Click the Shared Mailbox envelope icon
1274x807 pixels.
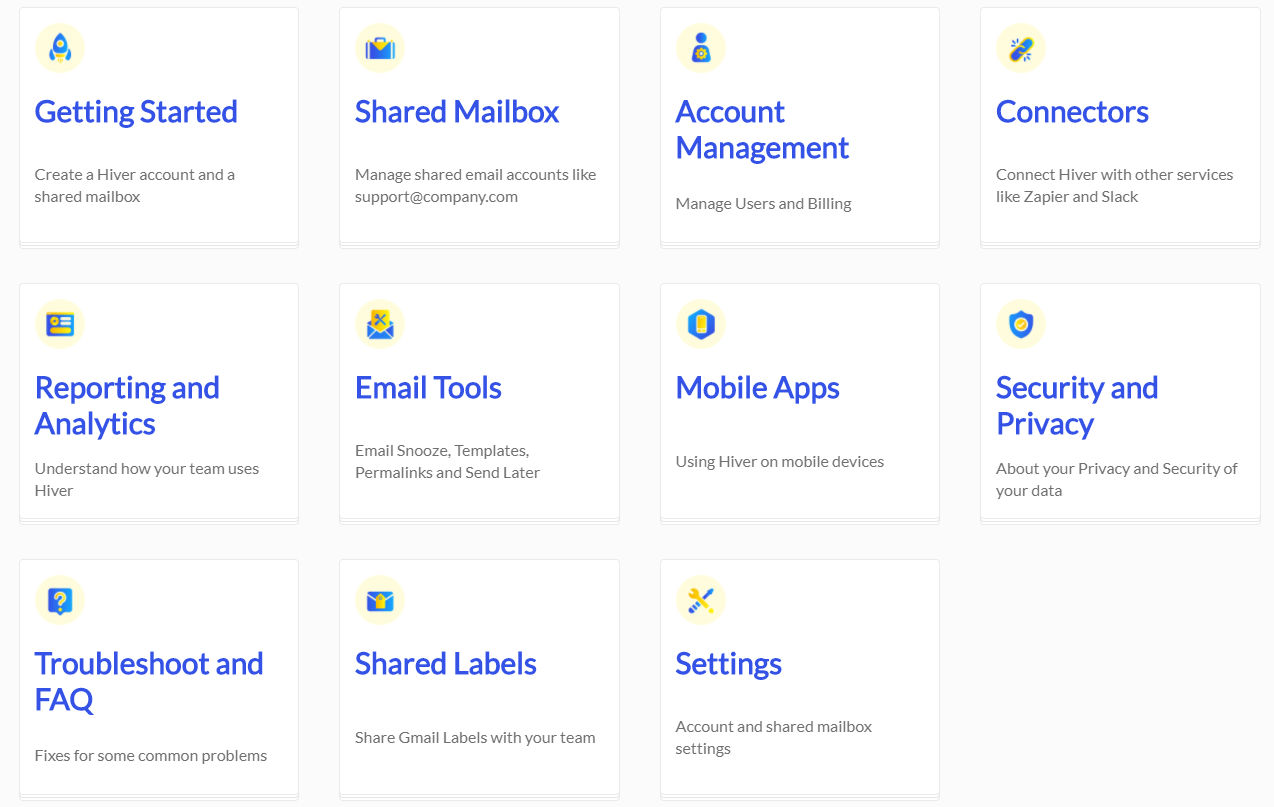click(380, 48)
